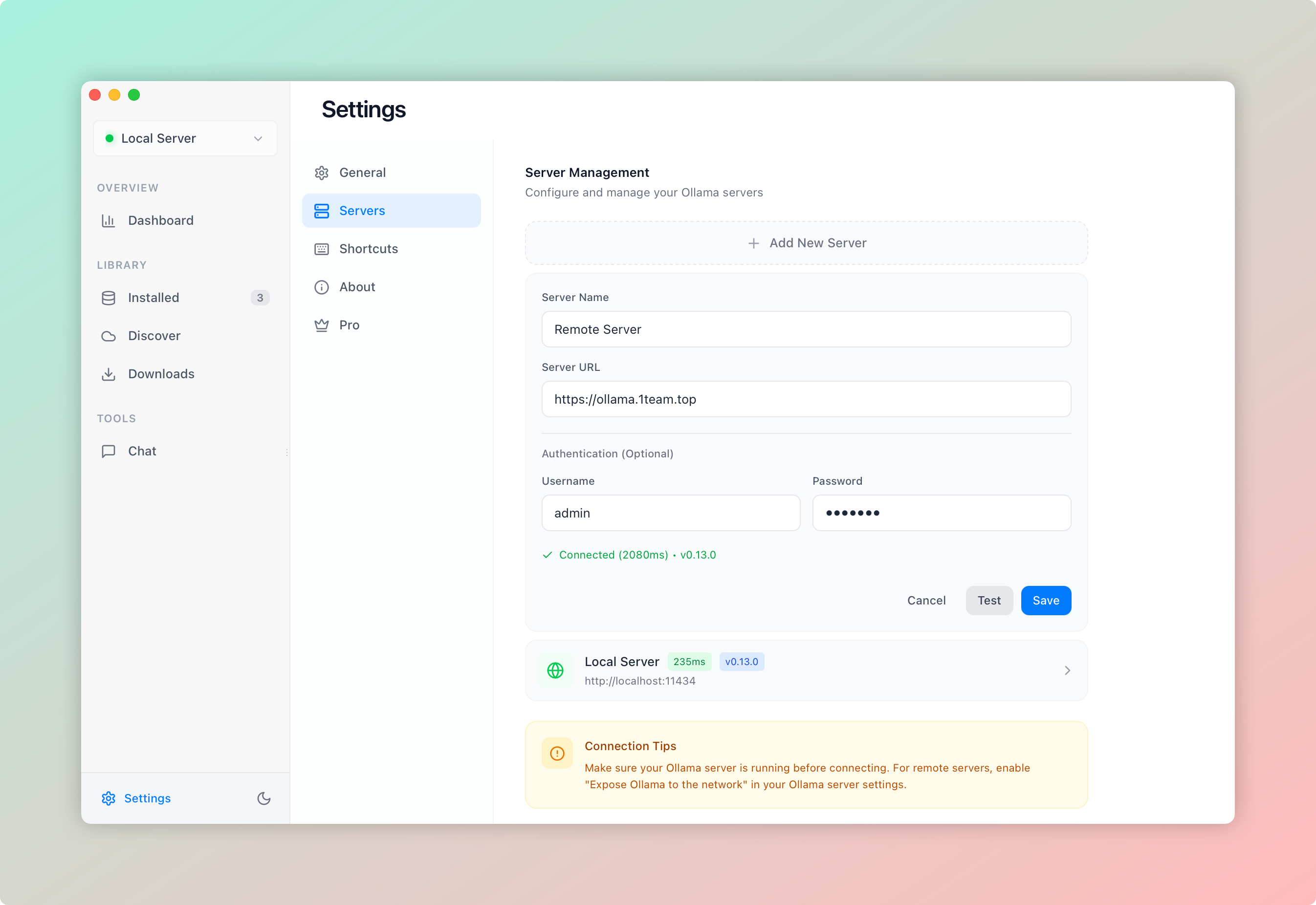Click the General gear icon
The image size is (1316, 905).
click(322, 172)
